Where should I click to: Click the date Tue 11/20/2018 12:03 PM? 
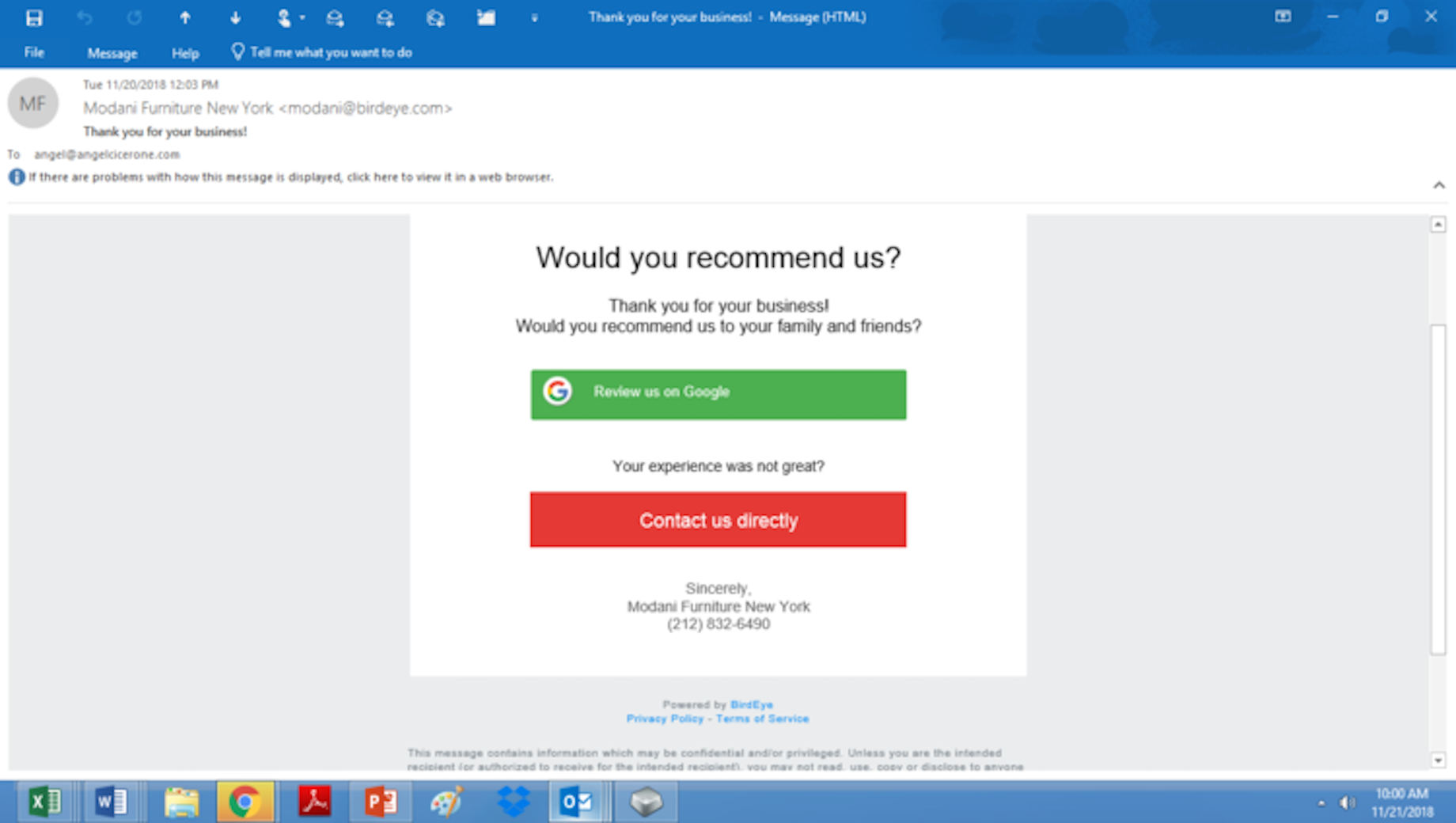pos(150,85)
